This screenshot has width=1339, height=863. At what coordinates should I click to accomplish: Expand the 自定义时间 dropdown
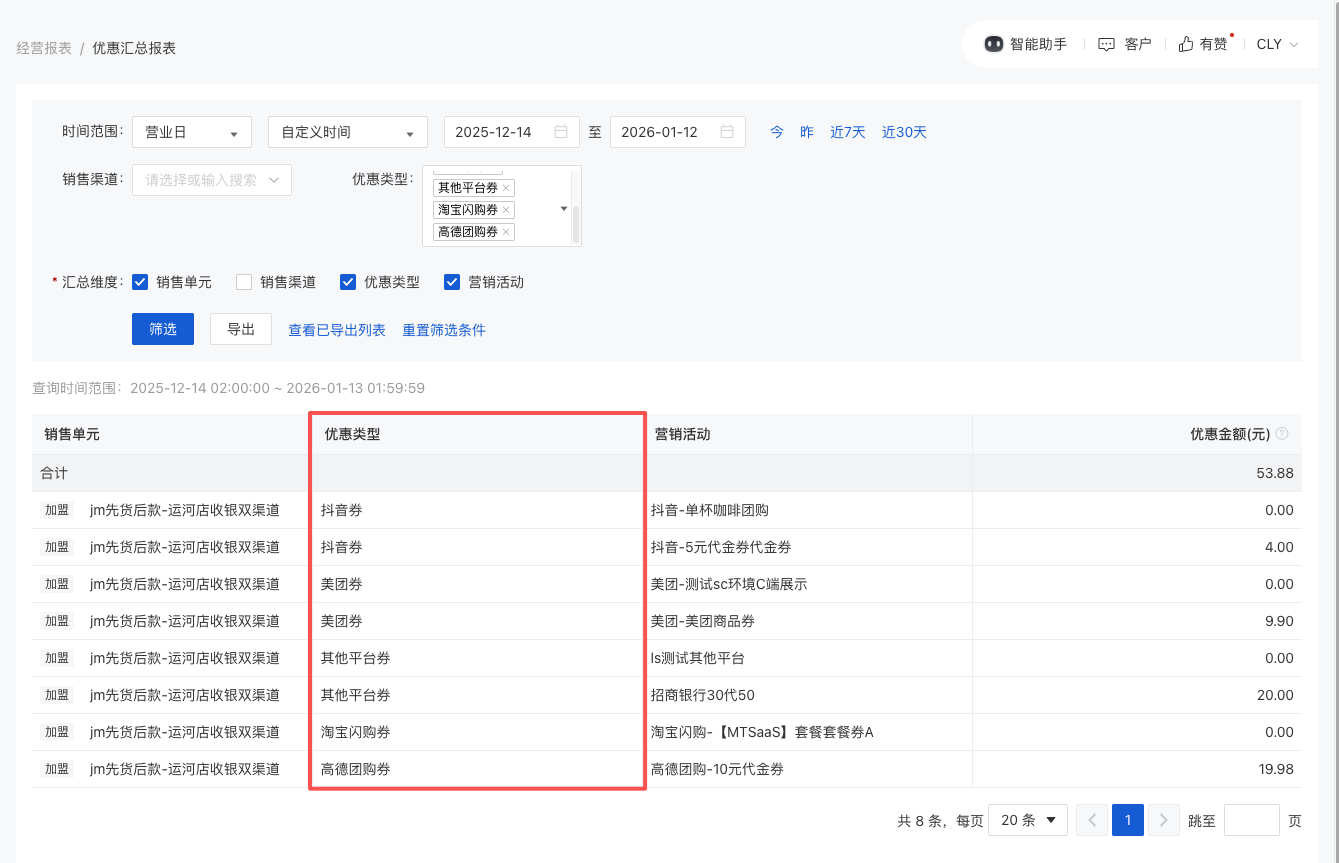[x=347, y=133]
